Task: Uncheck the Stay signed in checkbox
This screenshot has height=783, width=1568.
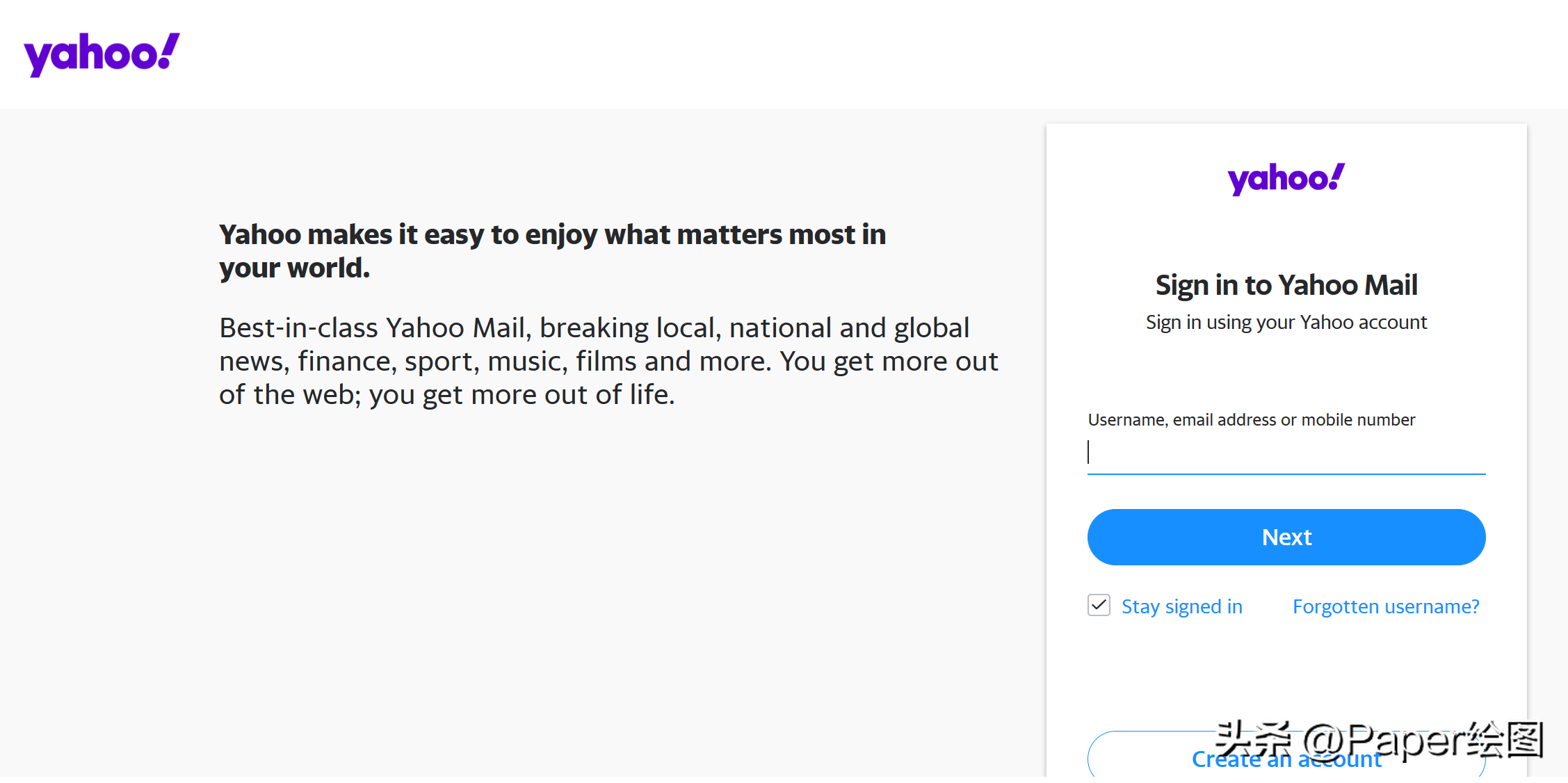Action: pyautogui.click(x=1099, y=605)
